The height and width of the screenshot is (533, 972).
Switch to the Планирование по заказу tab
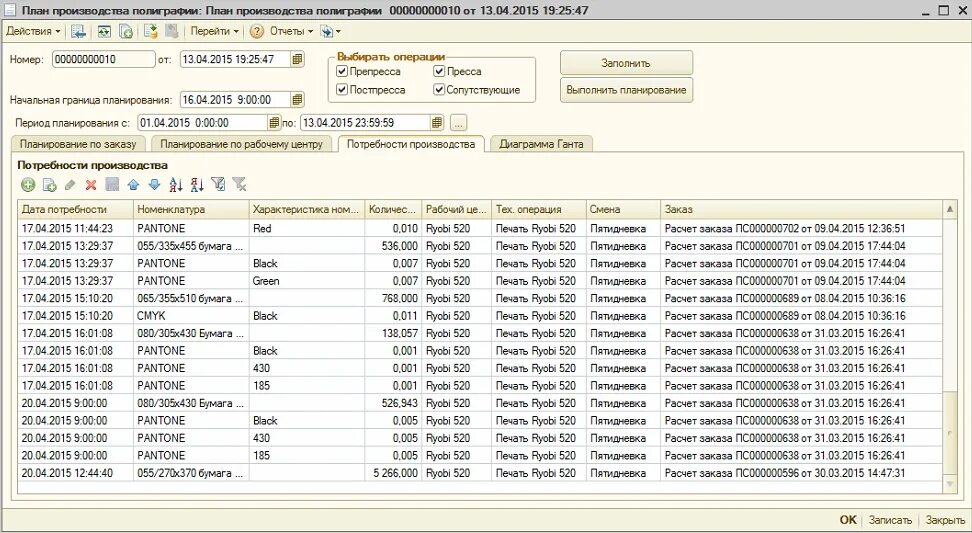click(77, 144)
